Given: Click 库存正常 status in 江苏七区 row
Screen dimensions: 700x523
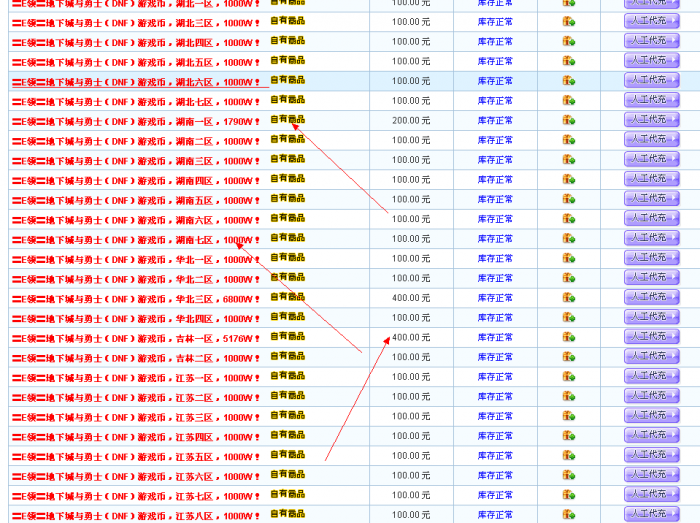Looking at the screenshot, I should (495, 495).
